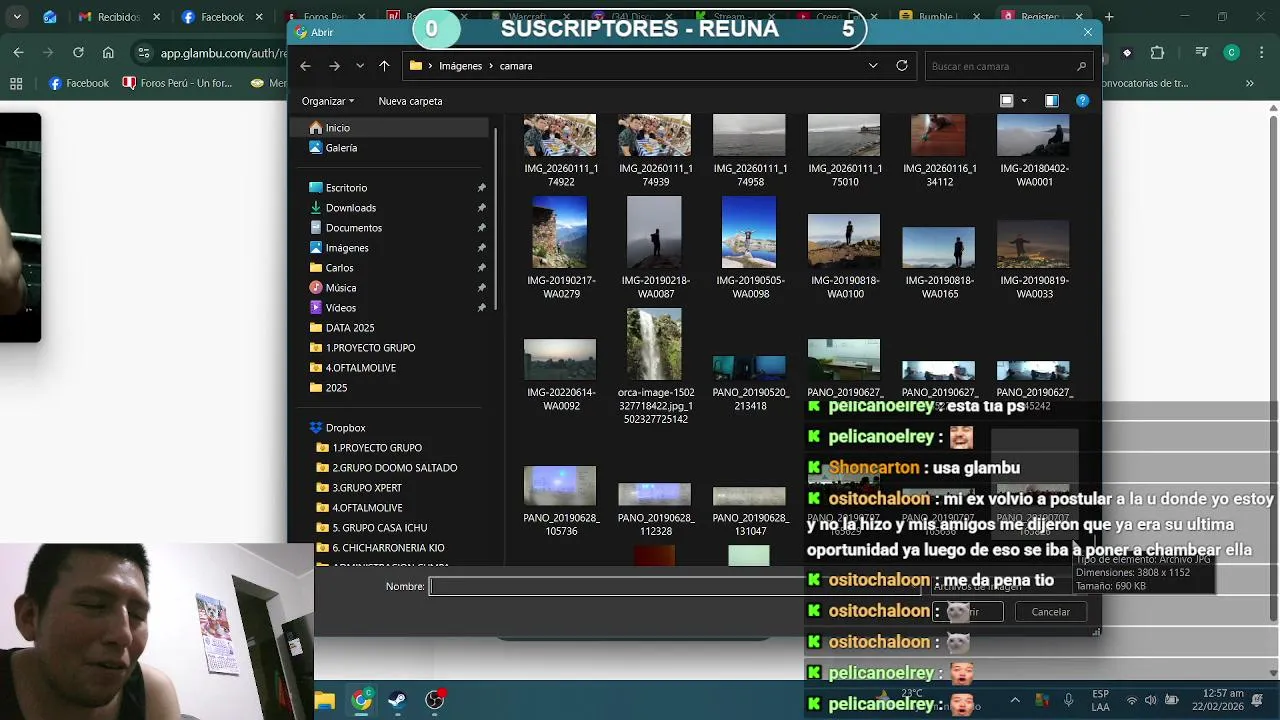Select Inicio in navigation pane
Viewport: 1280px width, 720px height.
click(x=389, y=128)
